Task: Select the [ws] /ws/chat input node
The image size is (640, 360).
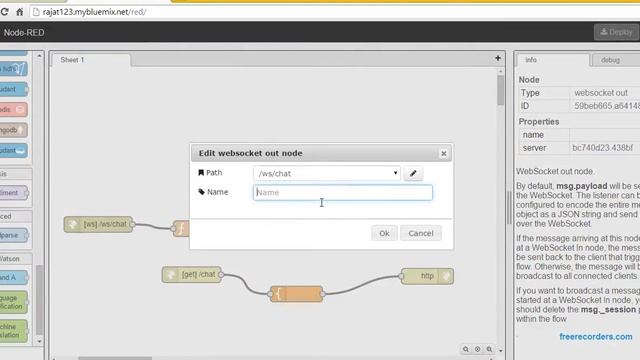Action: pos(98,224)
